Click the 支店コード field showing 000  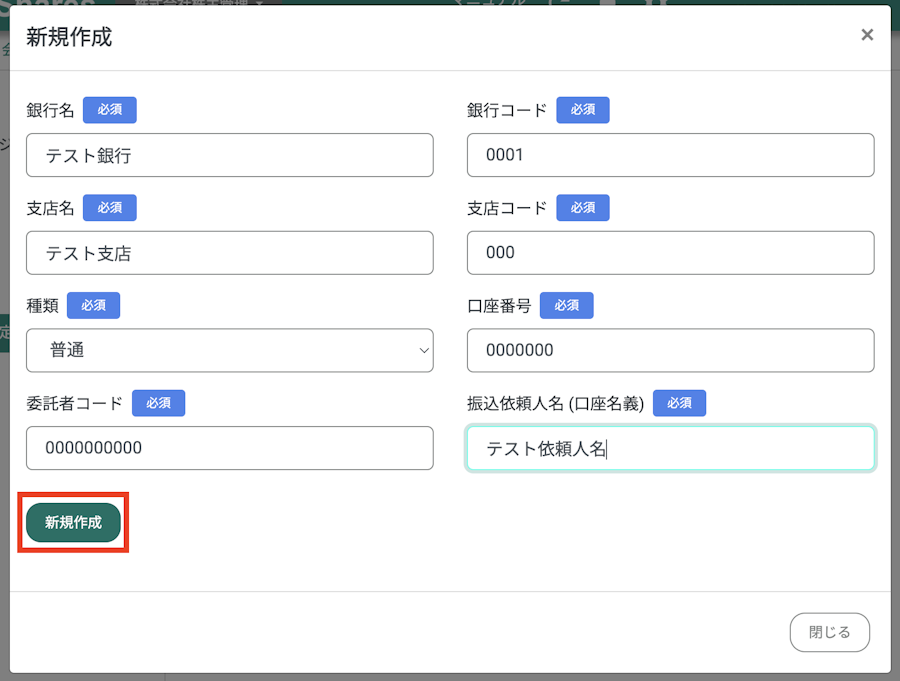(x=670, y=253)
